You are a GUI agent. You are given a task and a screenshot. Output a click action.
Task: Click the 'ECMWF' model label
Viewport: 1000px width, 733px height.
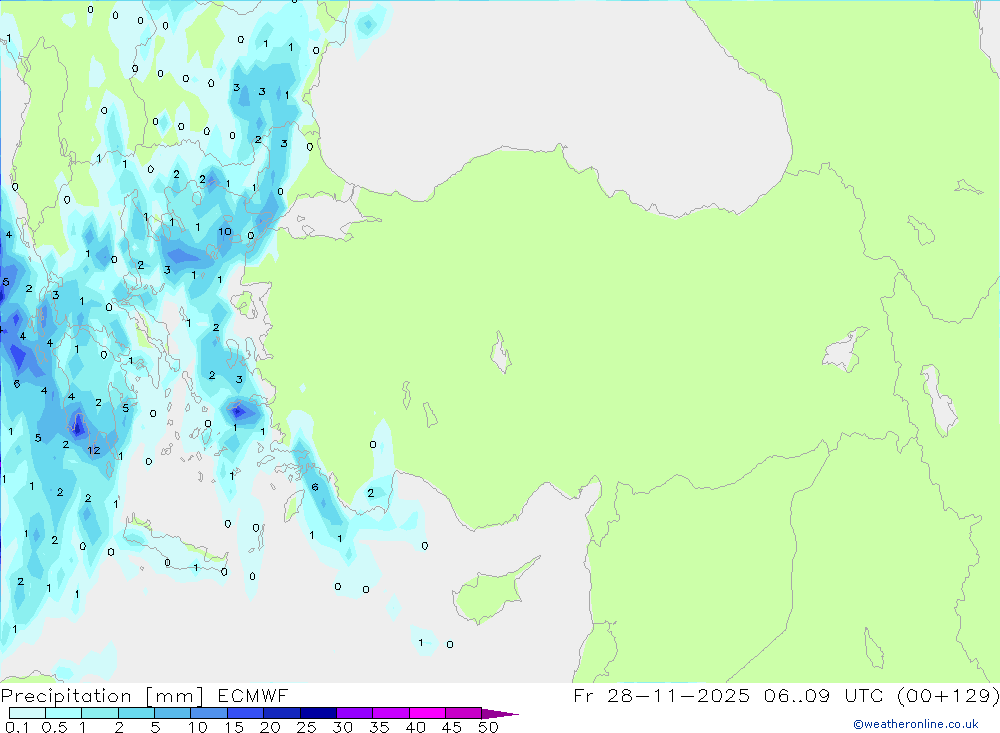(x=253, y=696)
